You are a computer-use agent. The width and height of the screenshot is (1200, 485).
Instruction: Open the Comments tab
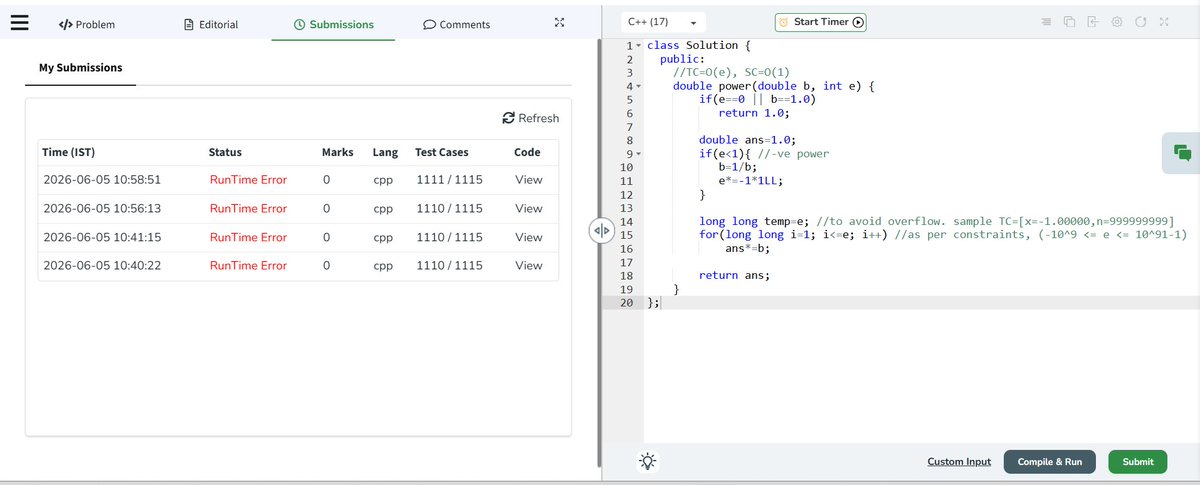coord(456,24)
